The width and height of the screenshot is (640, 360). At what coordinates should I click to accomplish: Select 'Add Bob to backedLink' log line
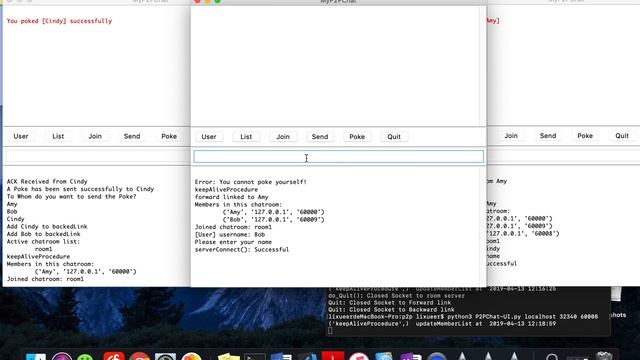pos(43,234)
